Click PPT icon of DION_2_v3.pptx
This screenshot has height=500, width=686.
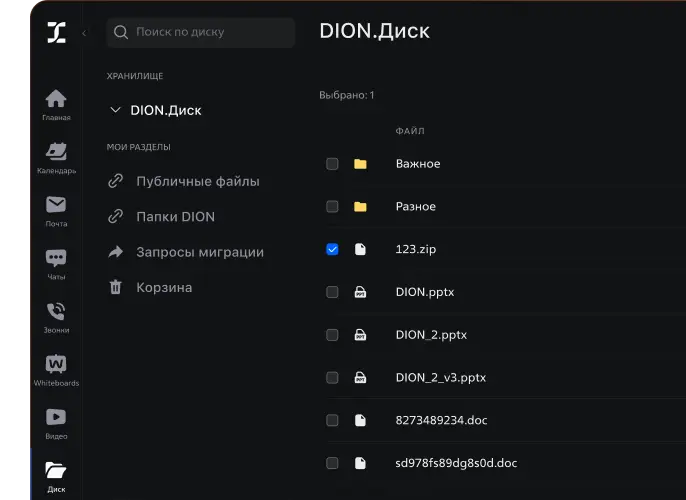click(360, 378)
